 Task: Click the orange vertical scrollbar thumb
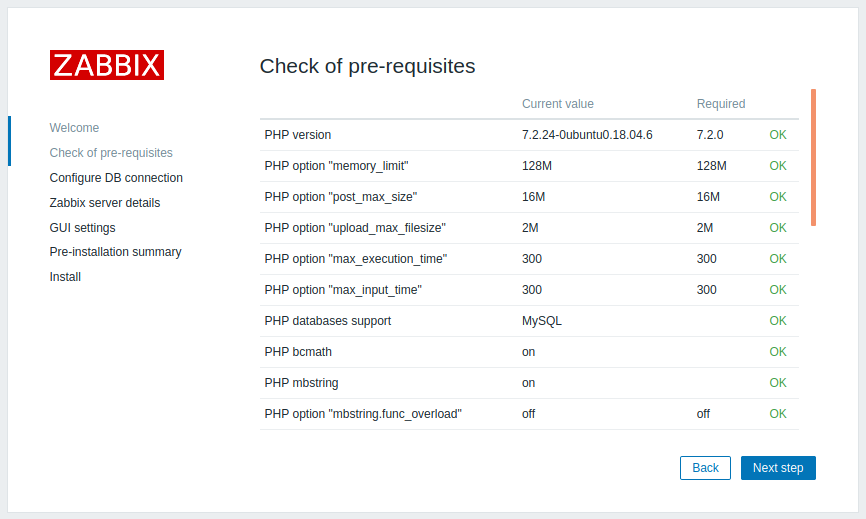point(813,157)
